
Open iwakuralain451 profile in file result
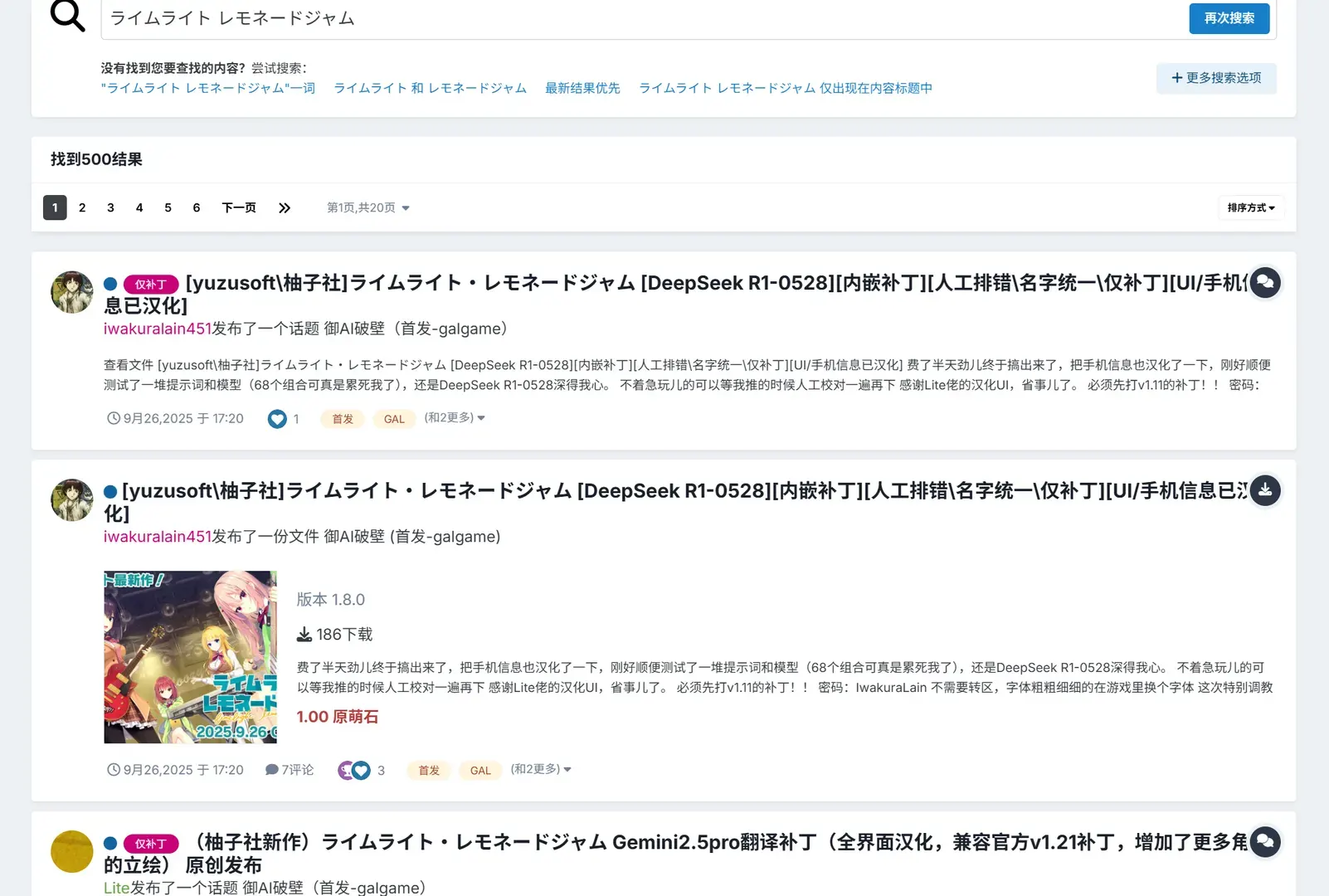(158, 537)
